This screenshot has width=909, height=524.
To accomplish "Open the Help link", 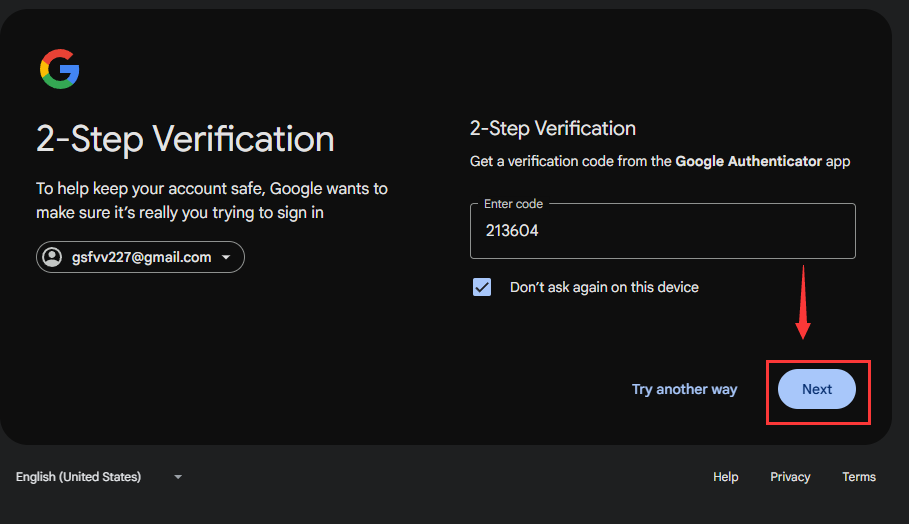I will click(x=726, y=477).
